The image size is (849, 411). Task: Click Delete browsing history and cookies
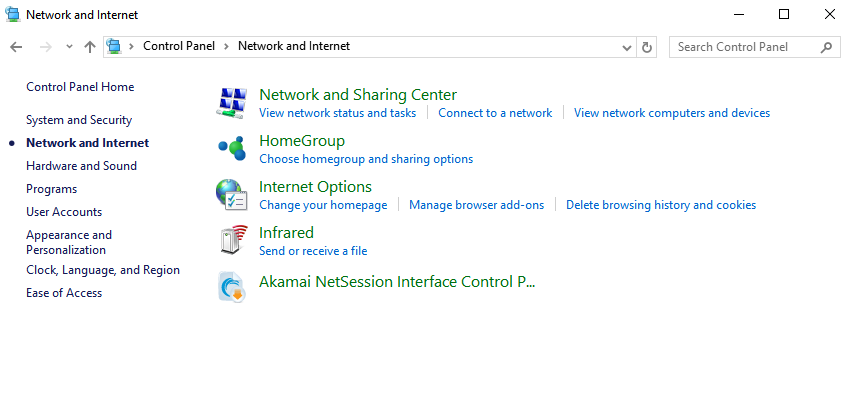tap(661, 205)
